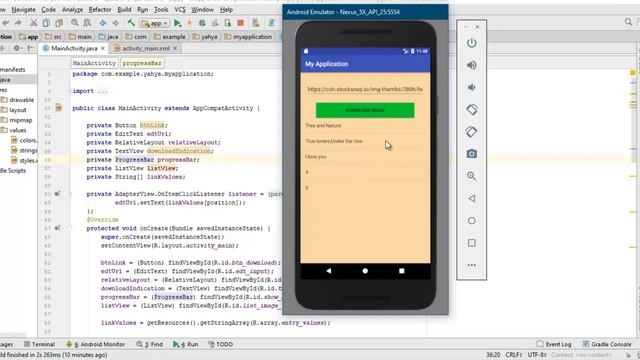This screenshot has height=360, width=640.
Task: Select the values folder in project tree
Action: click(x=13, y=130)
